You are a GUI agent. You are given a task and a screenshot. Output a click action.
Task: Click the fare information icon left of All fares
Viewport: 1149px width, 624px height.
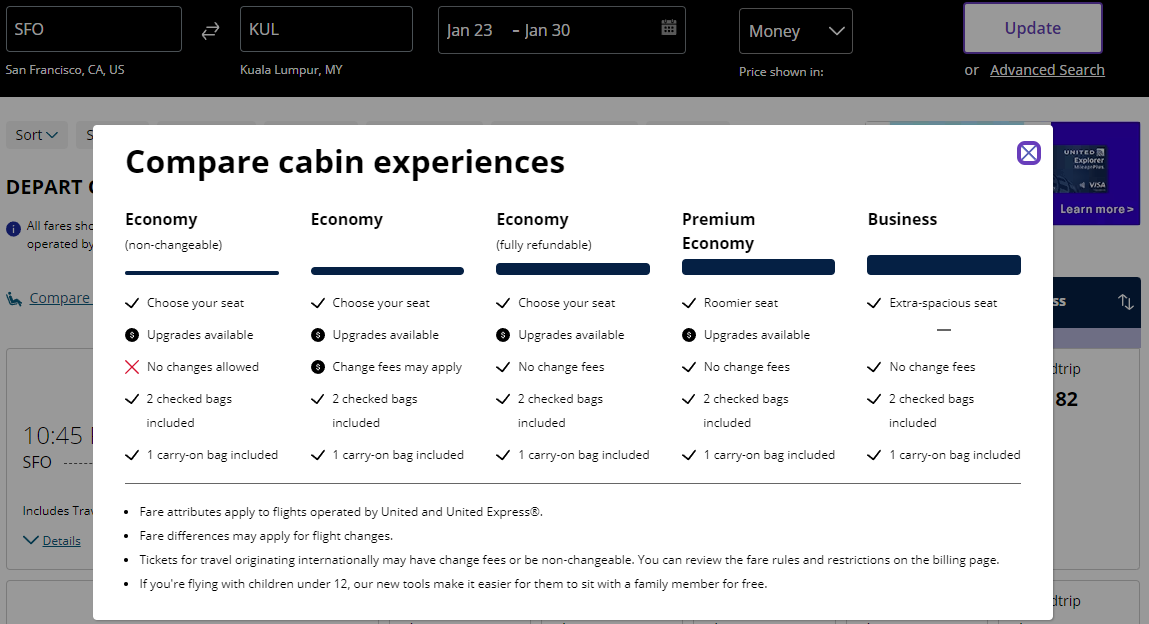tap(13, 229)
